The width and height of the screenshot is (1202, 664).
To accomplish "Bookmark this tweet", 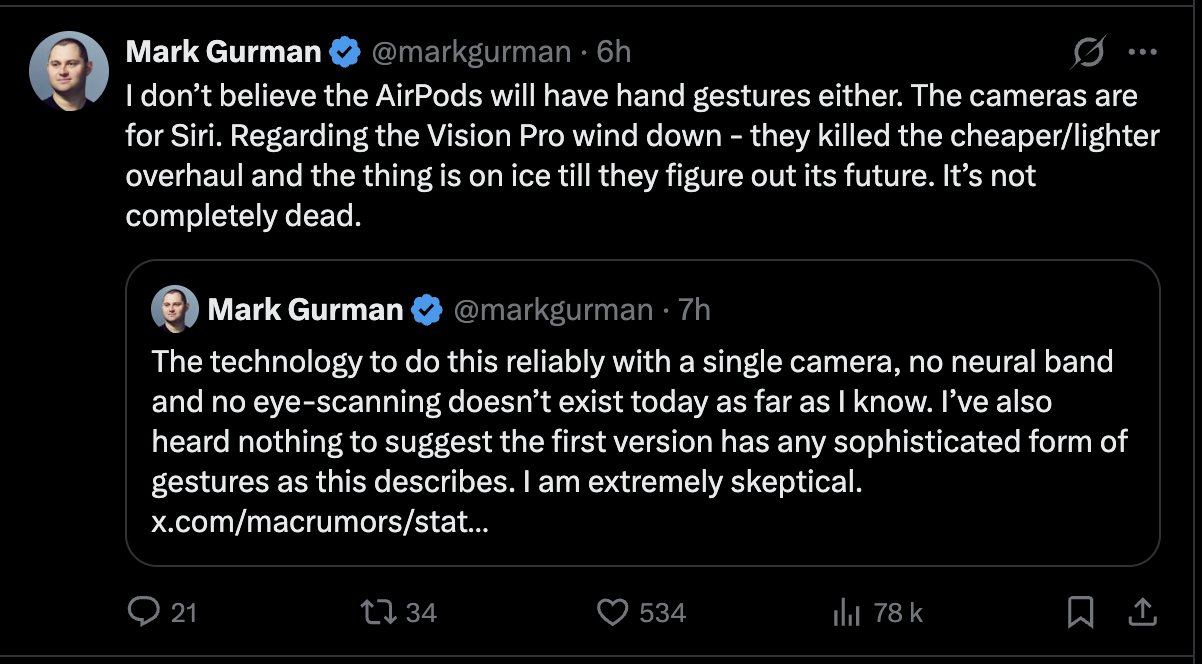I will coord(1080,612).
